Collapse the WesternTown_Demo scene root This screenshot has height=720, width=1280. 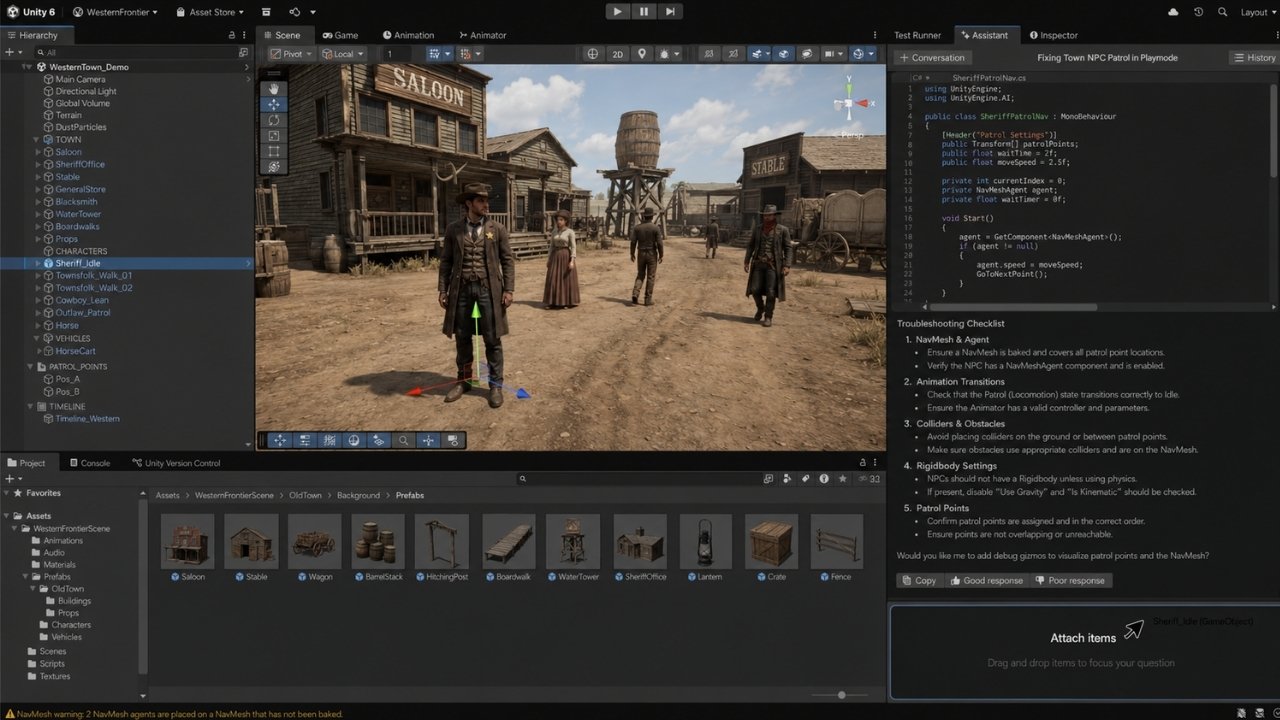(x=28, y=66)
